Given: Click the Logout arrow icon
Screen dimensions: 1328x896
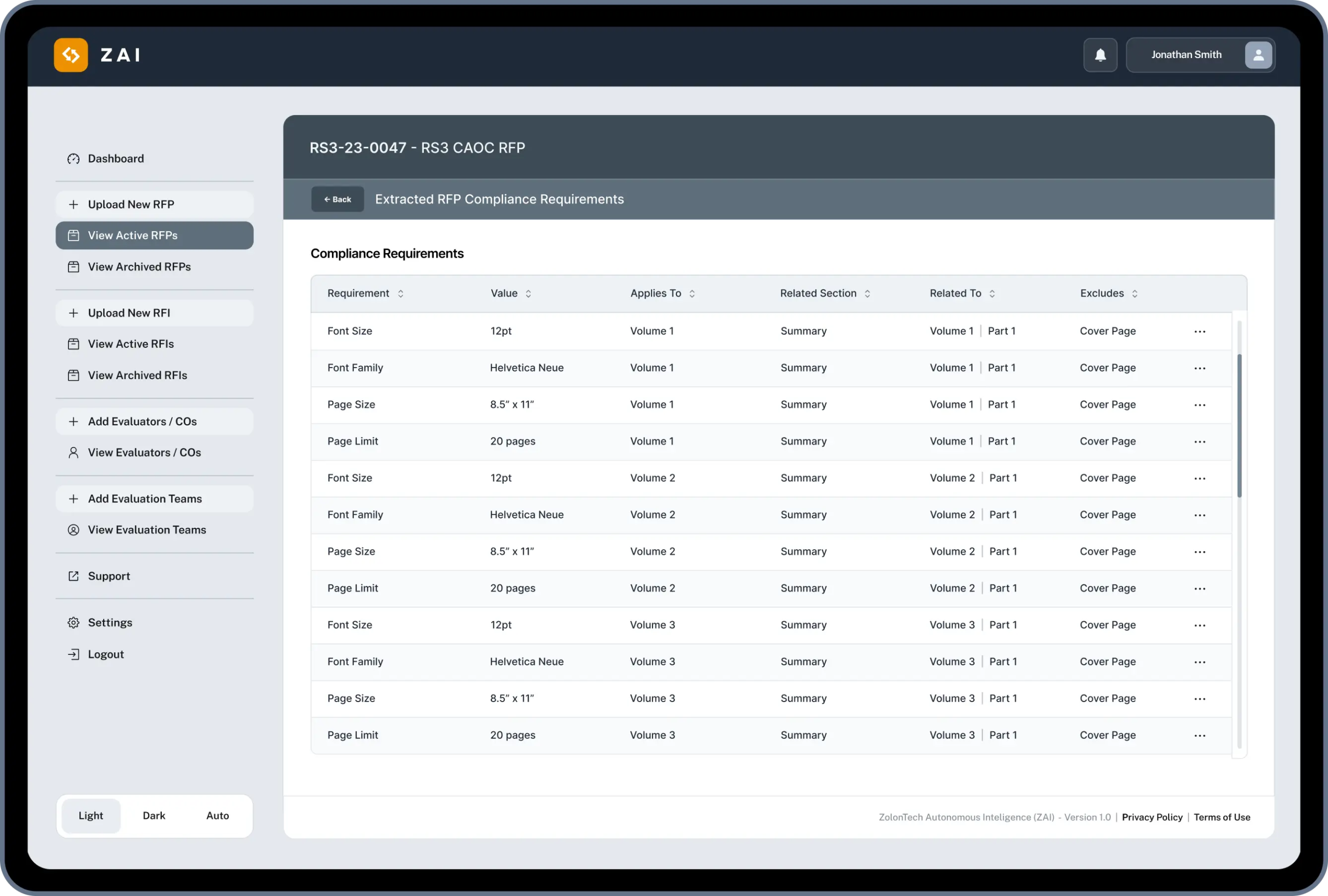Looking at the screenshot, I should tap(74, 654).
